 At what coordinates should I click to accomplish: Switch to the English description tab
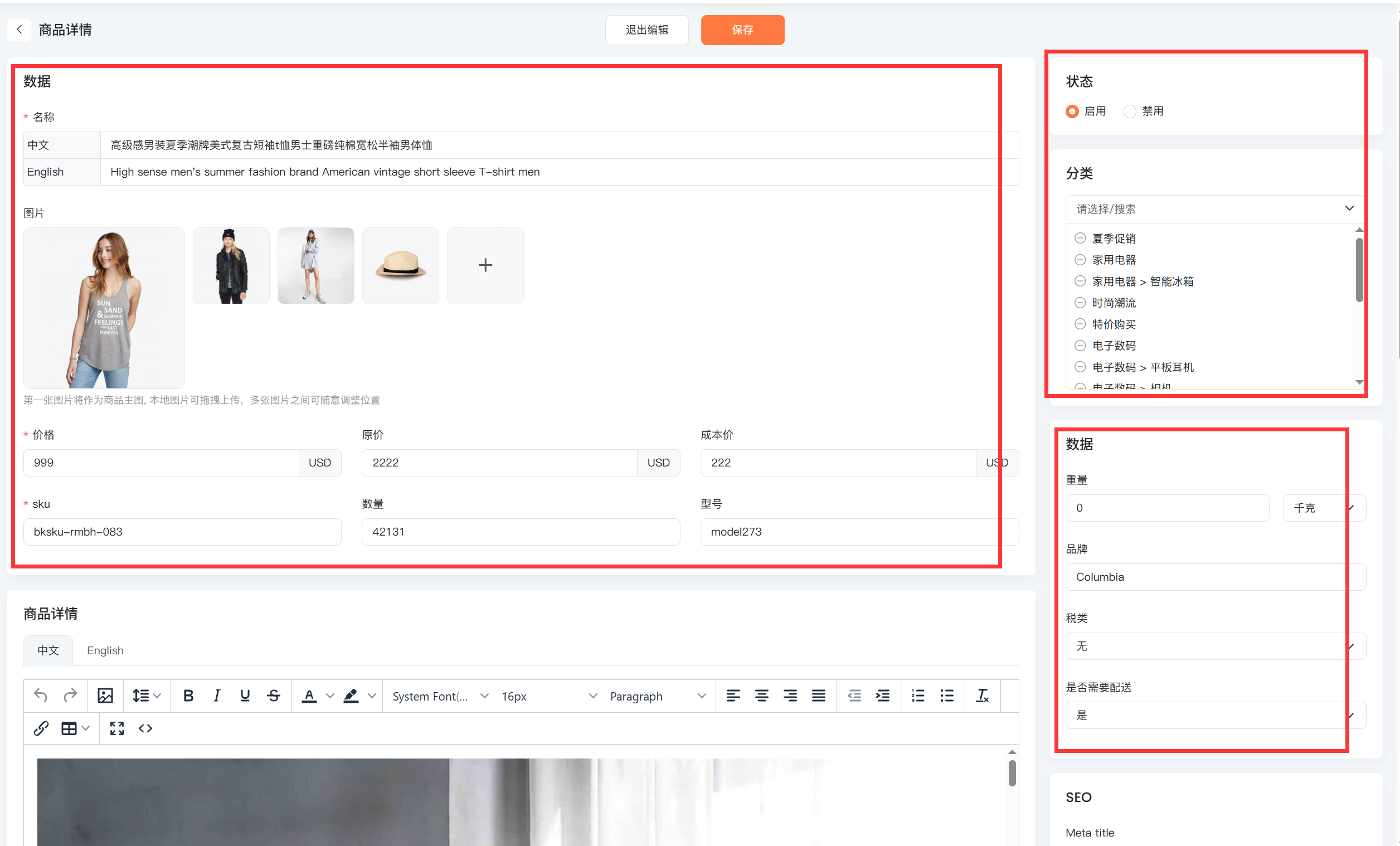pyautogui.click(x=105, y=650)
